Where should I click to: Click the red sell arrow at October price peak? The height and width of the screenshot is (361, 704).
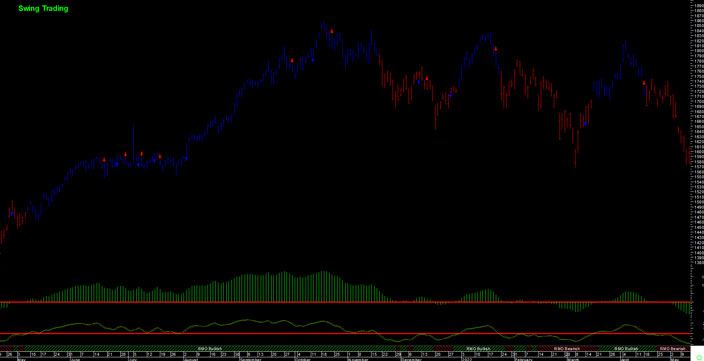coord(332,31)
